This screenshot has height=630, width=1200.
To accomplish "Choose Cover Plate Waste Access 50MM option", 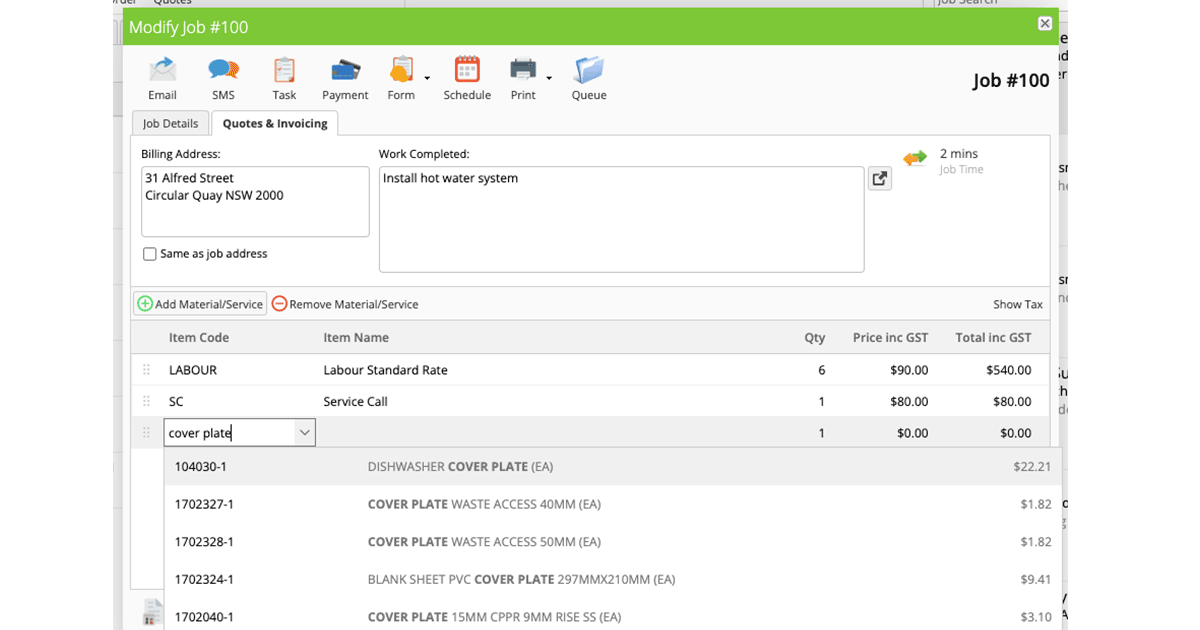I will click(484, 542).
